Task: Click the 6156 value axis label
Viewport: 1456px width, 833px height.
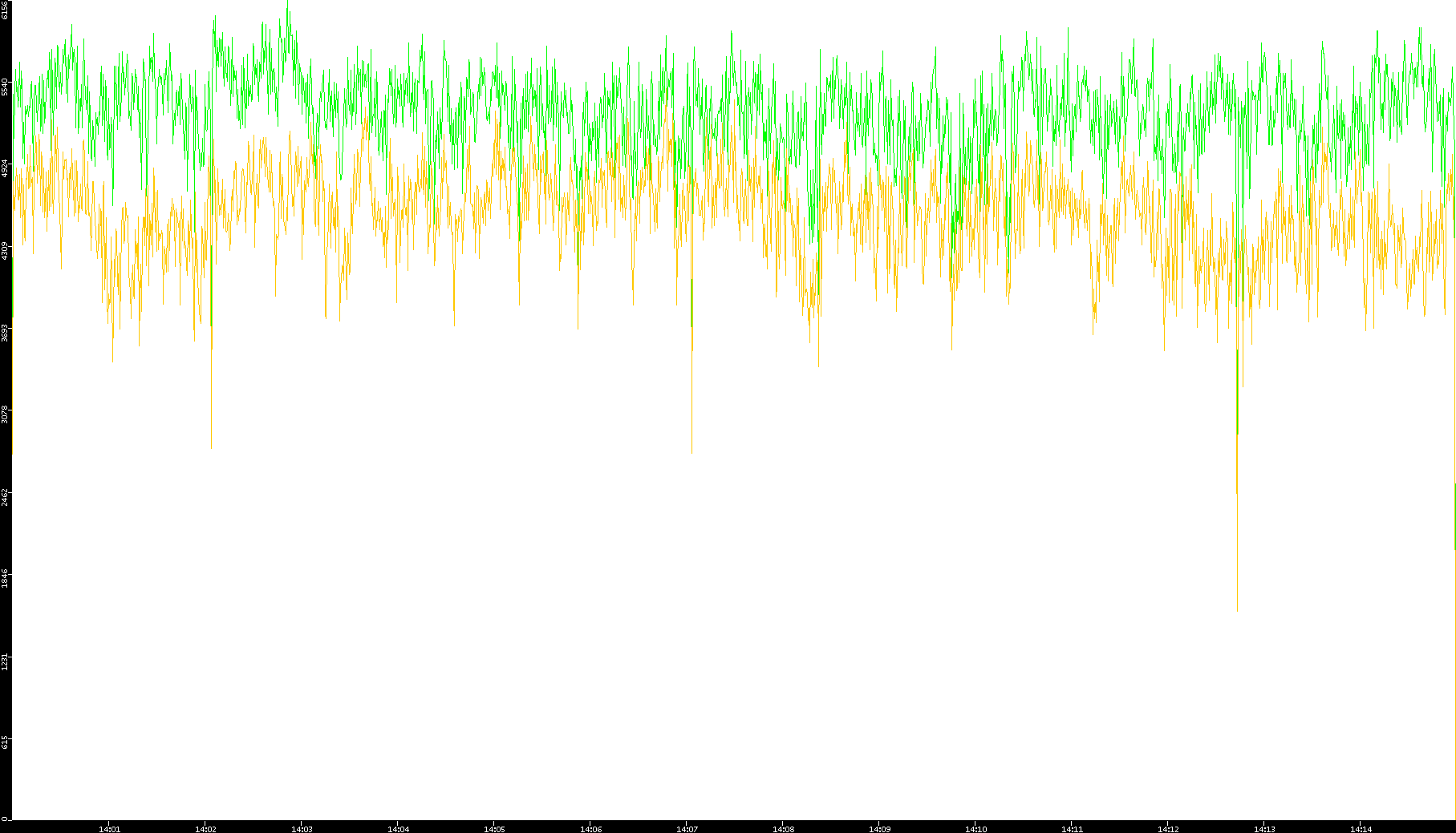Action: (x=5, y=10)
